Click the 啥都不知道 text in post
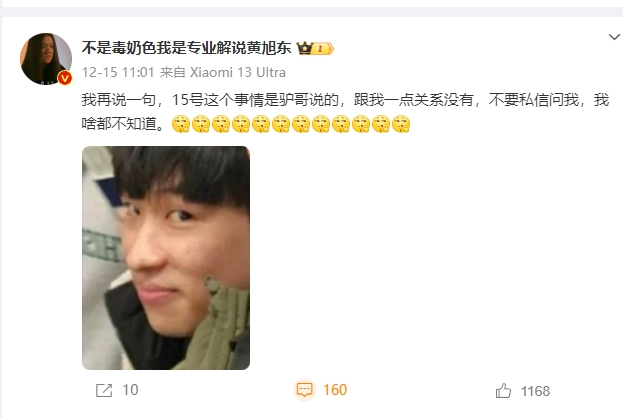Image resolution: width=623 pixels, height=418 pixels. (x=119, y=124)
